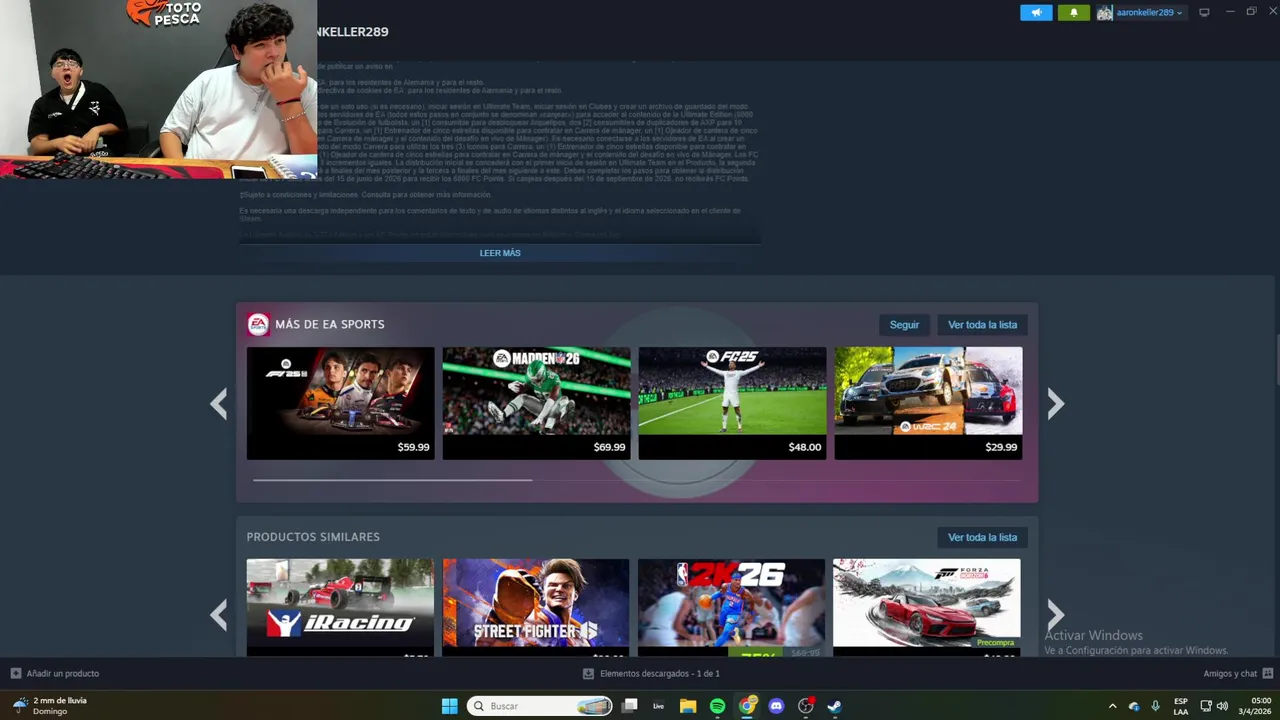
Task: Open the NBA 2K26 game capsule
Action: (732, 607)
